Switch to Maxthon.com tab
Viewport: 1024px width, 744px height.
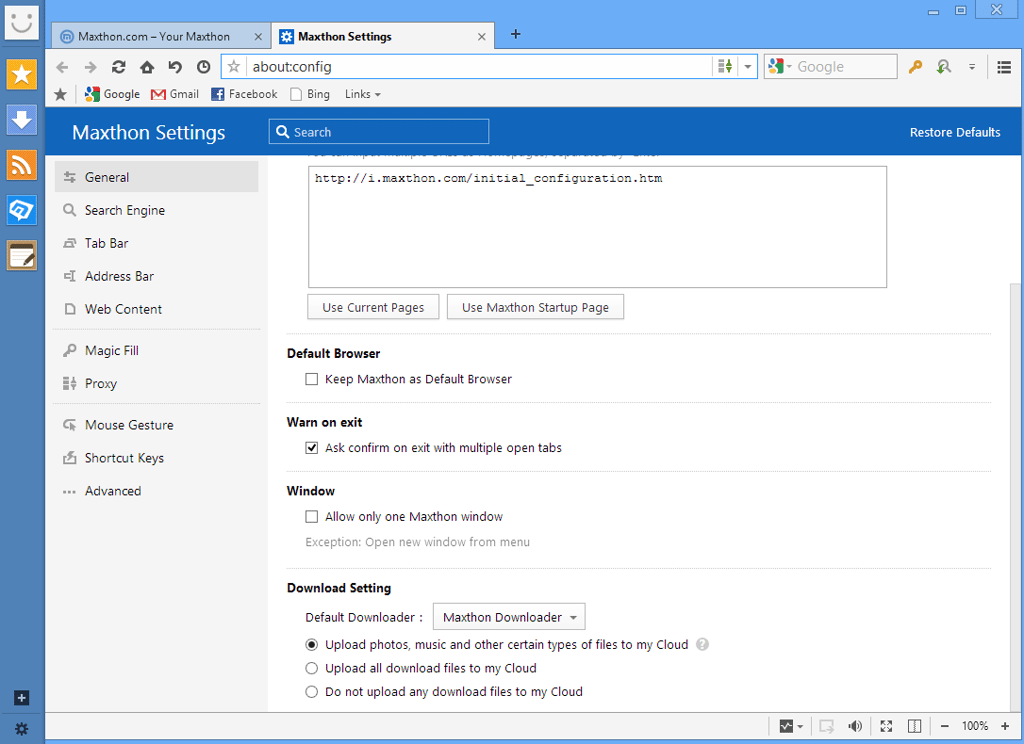tap(161, 37)
